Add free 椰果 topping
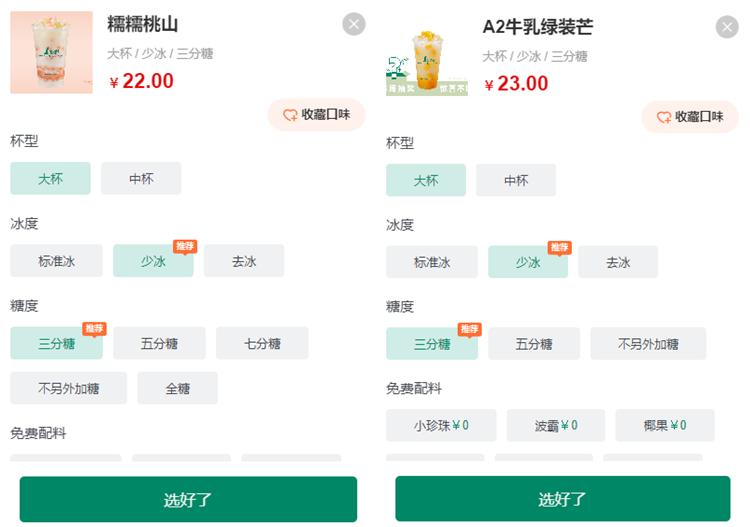The image size is (750, 527). coord(665,425)
